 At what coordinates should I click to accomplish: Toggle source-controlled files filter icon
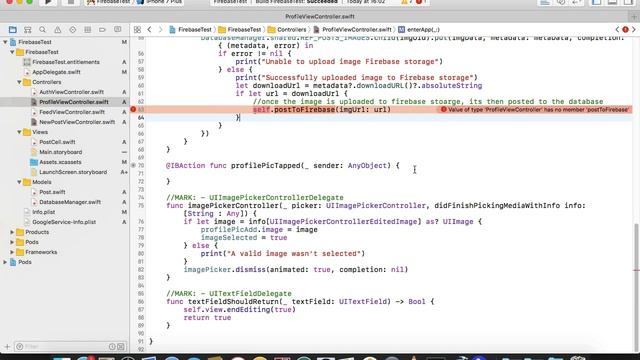(121, 347)
